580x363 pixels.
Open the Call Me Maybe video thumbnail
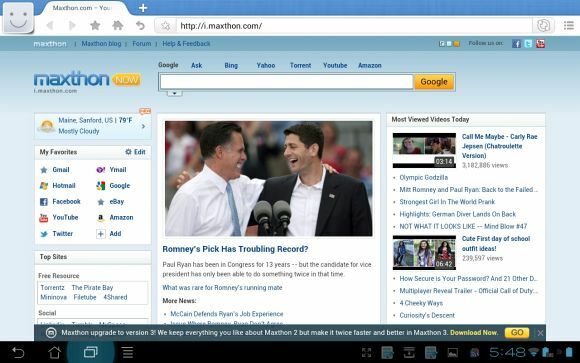[x=424, y=150]
